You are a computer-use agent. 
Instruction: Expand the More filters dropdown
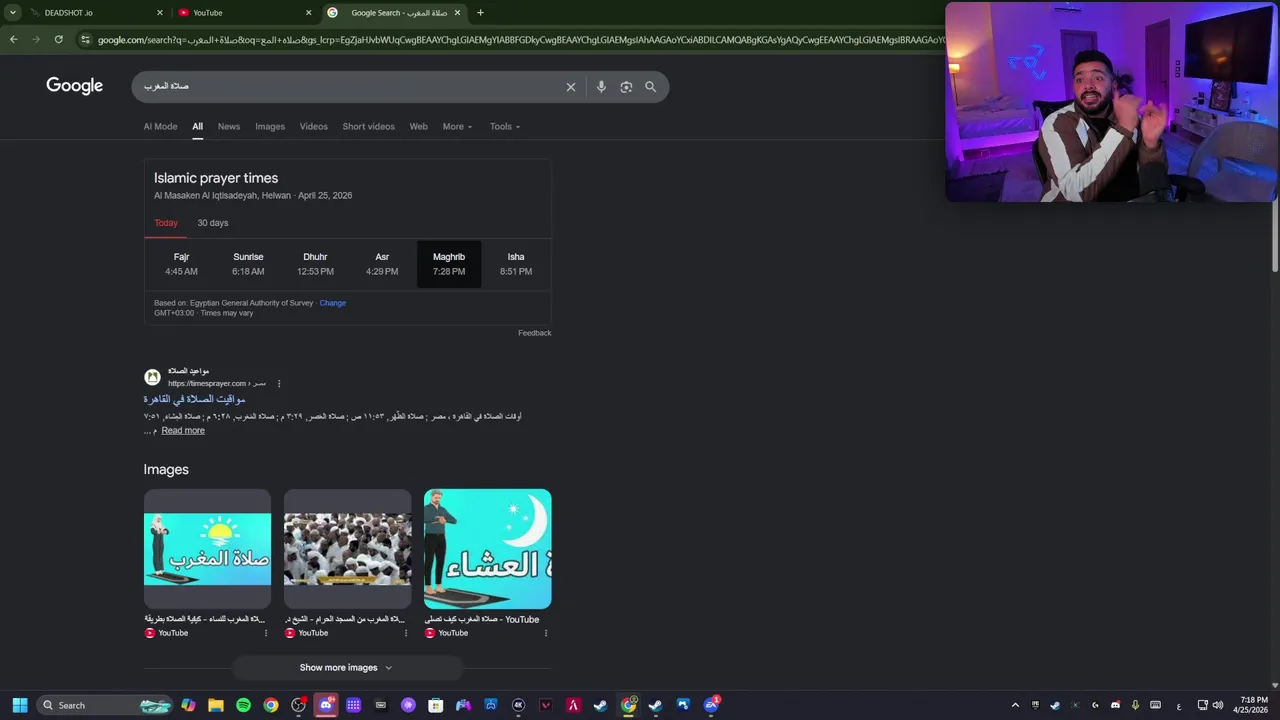tap(457, 127)
